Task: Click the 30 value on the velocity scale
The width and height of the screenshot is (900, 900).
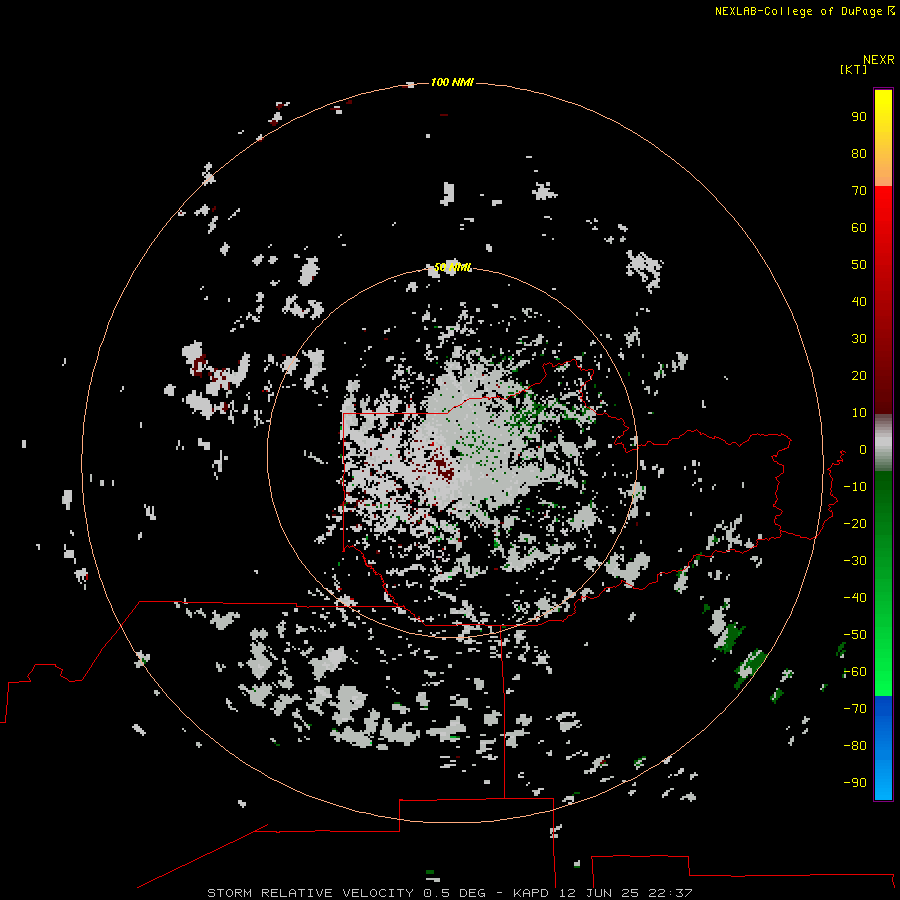Action: [859, 339]
